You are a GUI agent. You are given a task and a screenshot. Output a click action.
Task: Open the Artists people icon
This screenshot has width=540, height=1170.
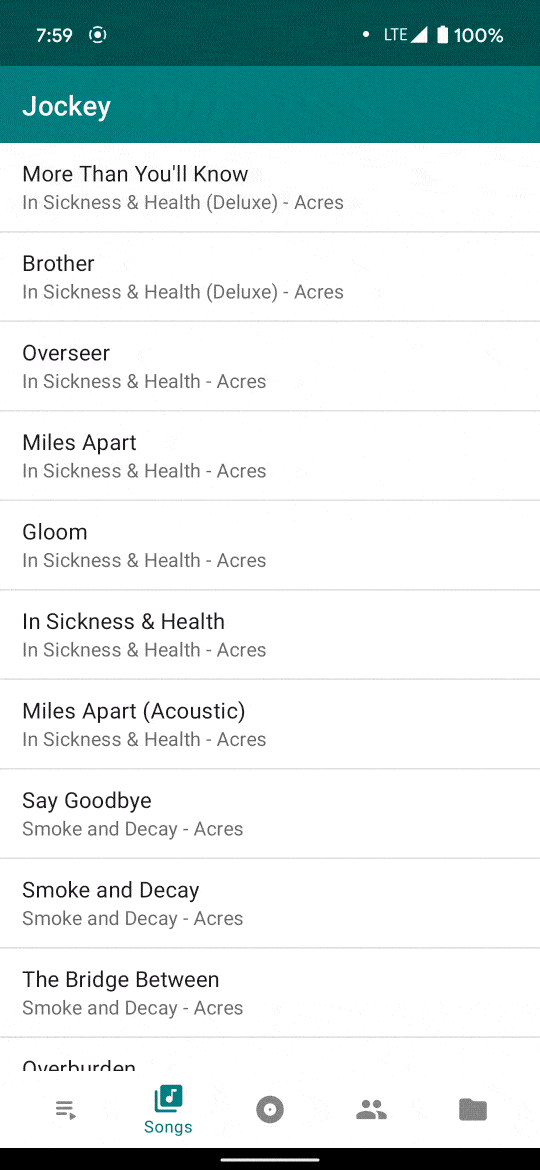pyautogui.click(x=371, y=1110)
